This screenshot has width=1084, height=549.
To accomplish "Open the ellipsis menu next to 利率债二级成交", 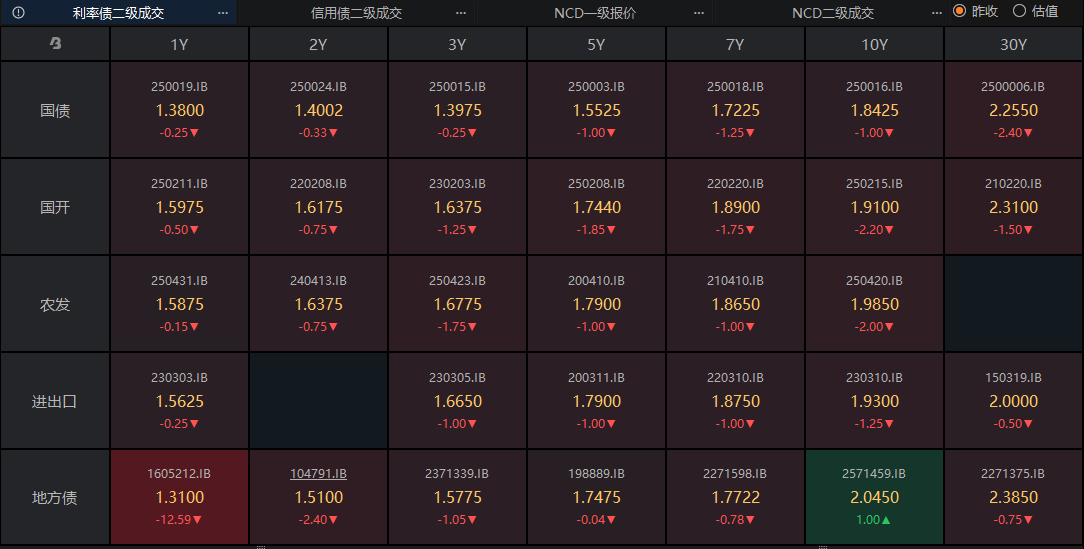I will [223, 13].
